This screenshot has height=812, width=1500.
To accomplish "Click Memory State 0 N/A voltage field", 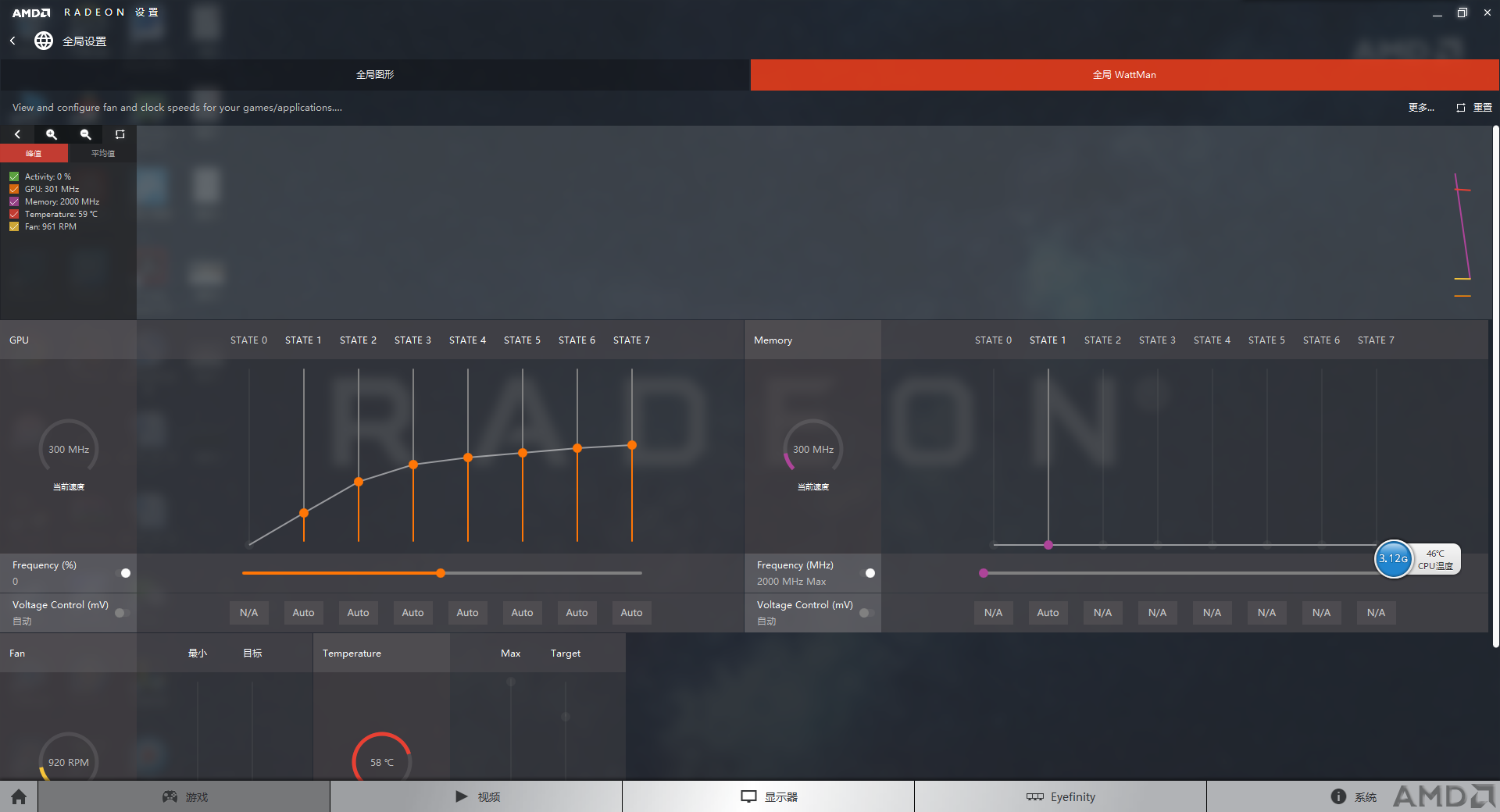I will click(993, 613).
